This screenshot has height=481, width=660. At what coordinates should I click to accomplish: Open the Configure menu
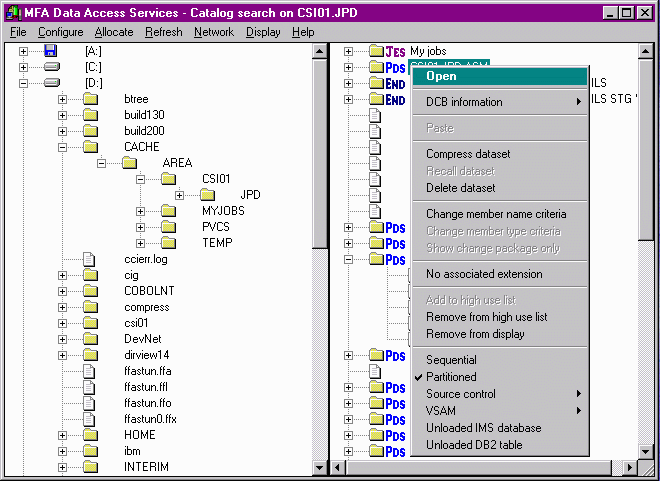60,32
